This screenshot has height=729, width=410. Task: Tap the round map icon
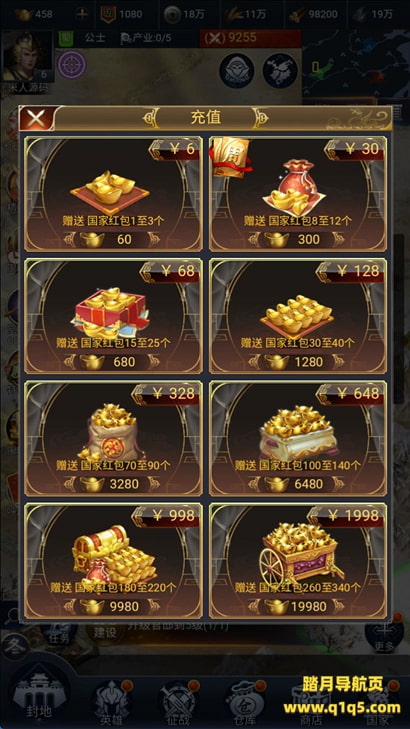click(280, 71)
